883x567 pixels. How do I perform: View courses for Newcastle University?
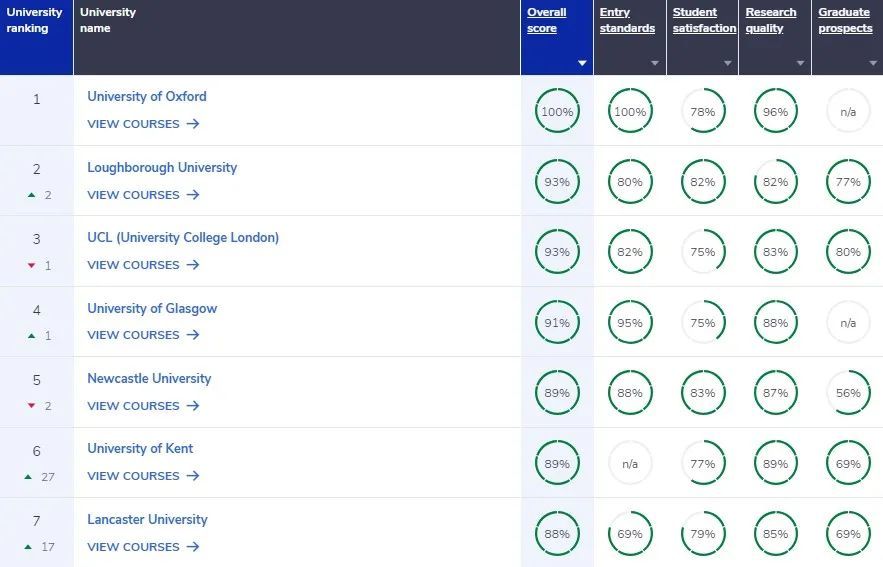coord(144,406)
